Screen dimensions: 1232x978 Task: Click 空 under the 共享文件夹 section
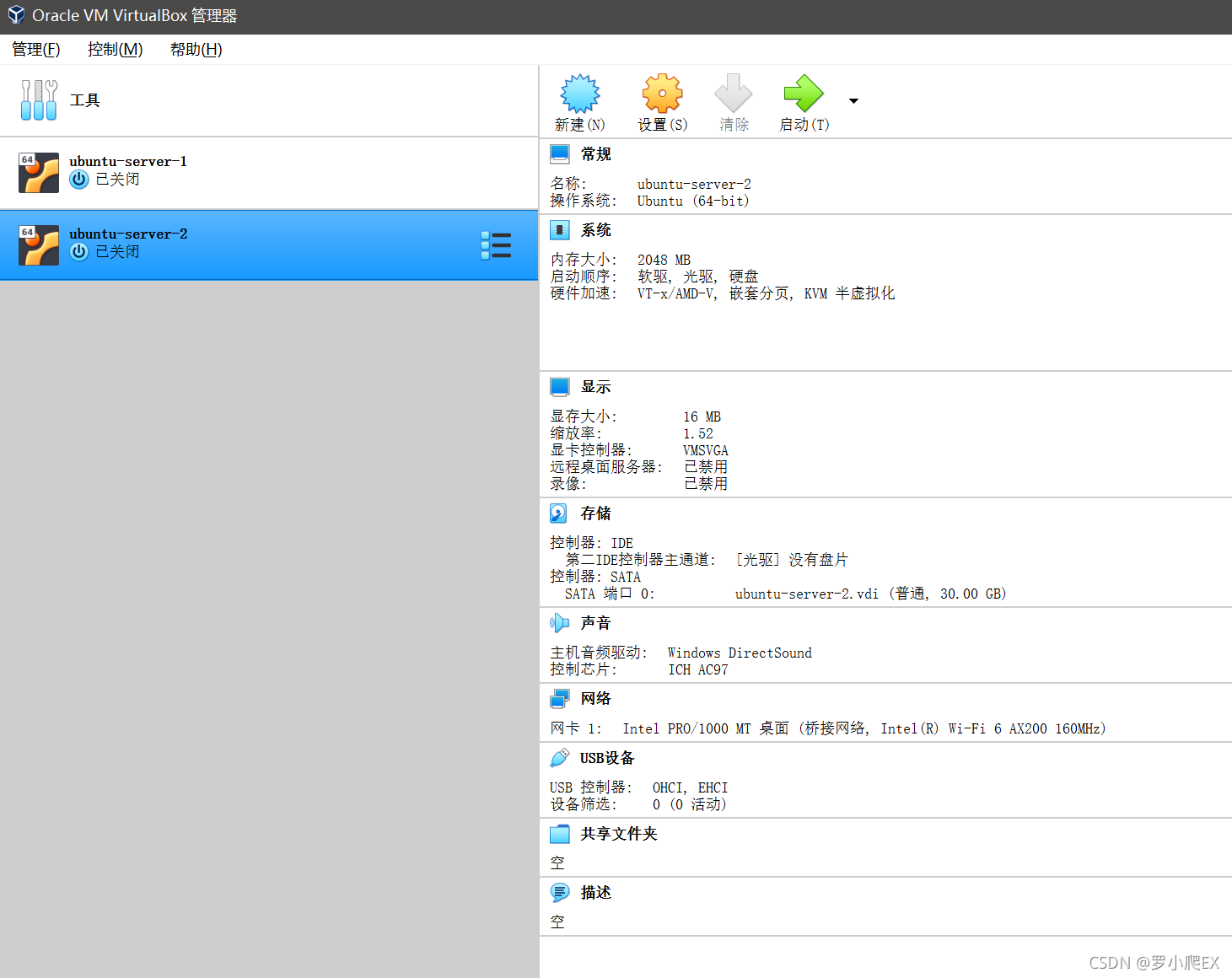[x=557, y=863]
